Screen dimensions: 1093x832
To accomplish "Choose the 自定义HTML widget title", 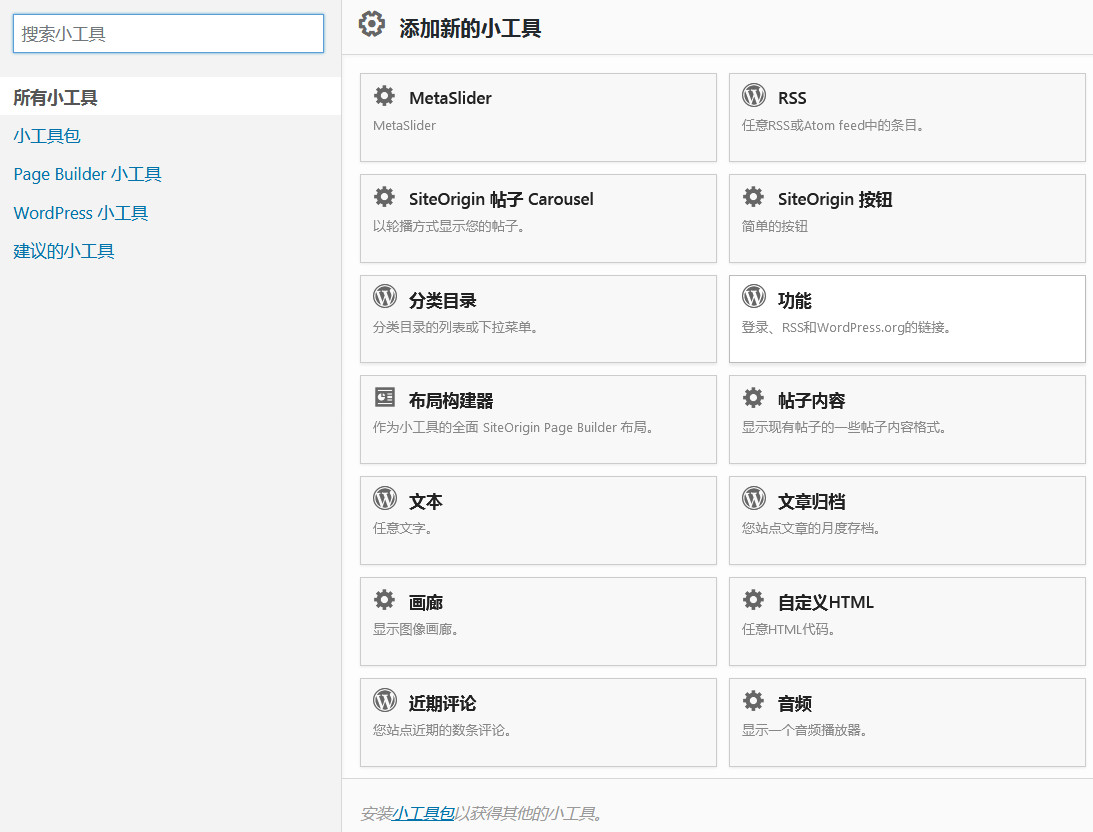I will click(825, 602).
